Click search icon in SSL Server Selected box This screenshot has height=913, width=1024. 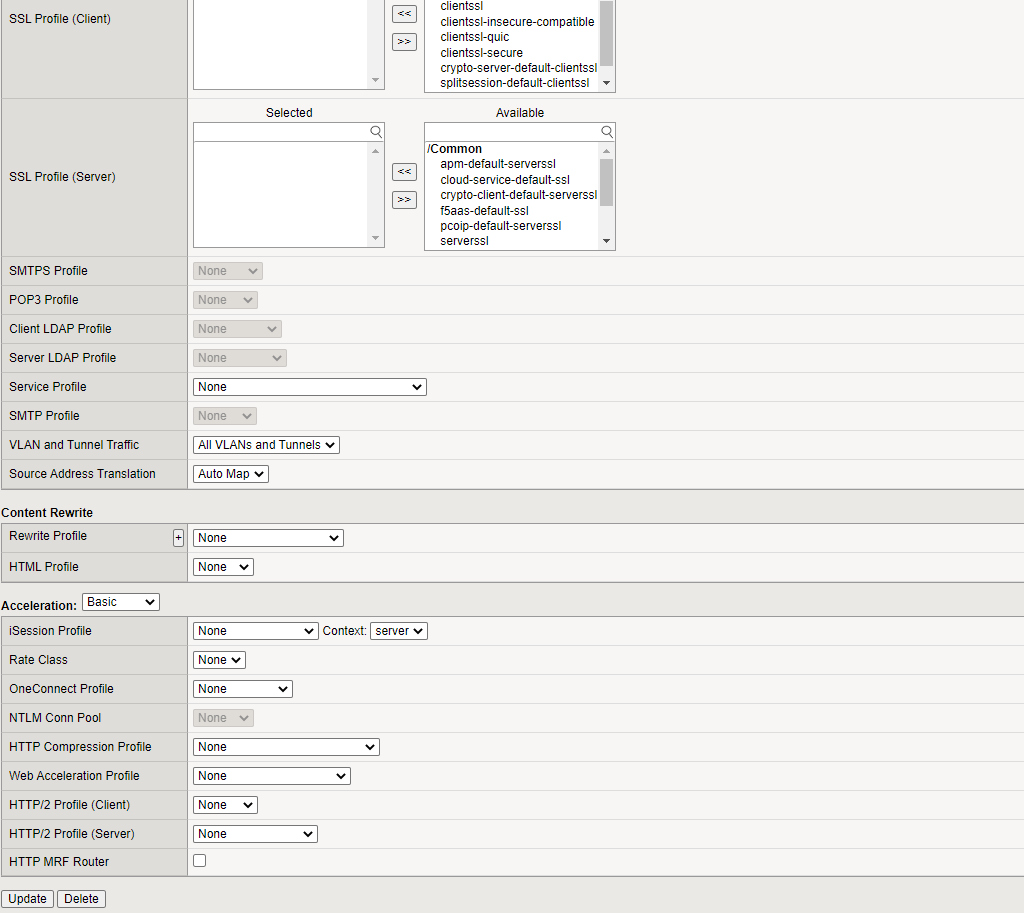pos(376,132)
